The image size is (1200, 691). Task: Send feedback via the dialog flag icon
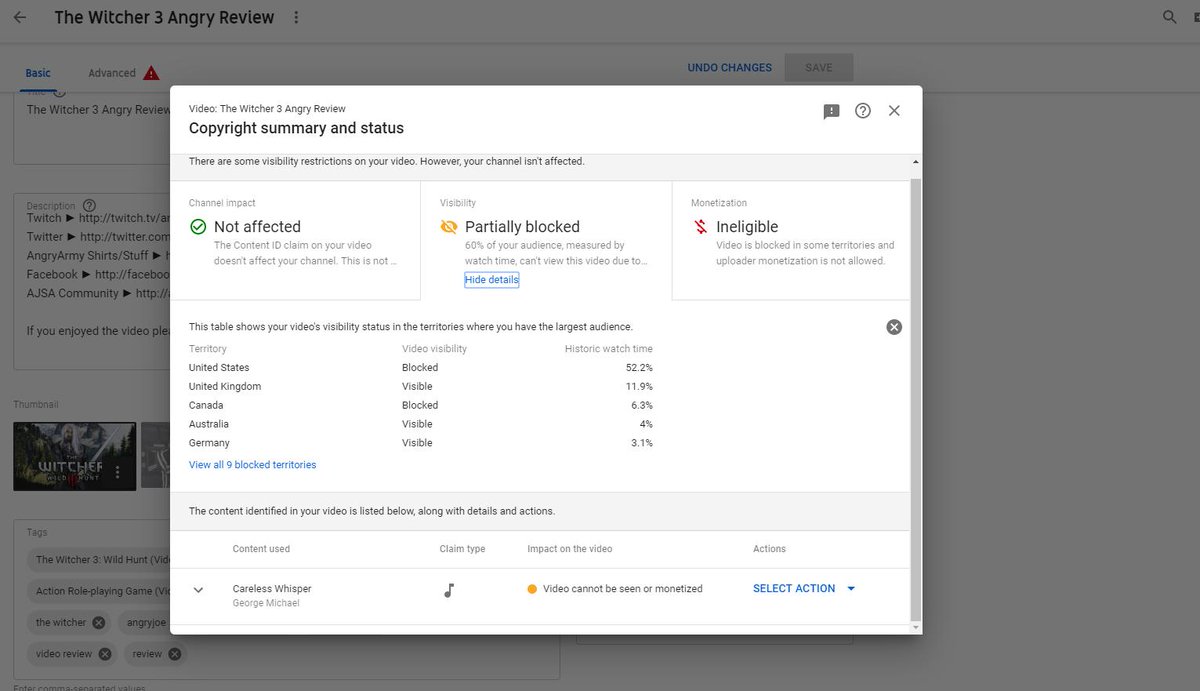point(831,111)
